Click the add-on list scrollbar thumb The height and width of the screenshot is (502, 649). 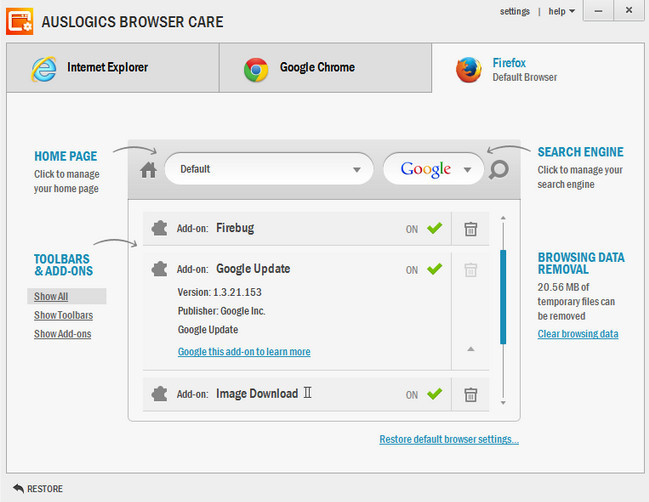pyautogui.click(x=503, y=300)
